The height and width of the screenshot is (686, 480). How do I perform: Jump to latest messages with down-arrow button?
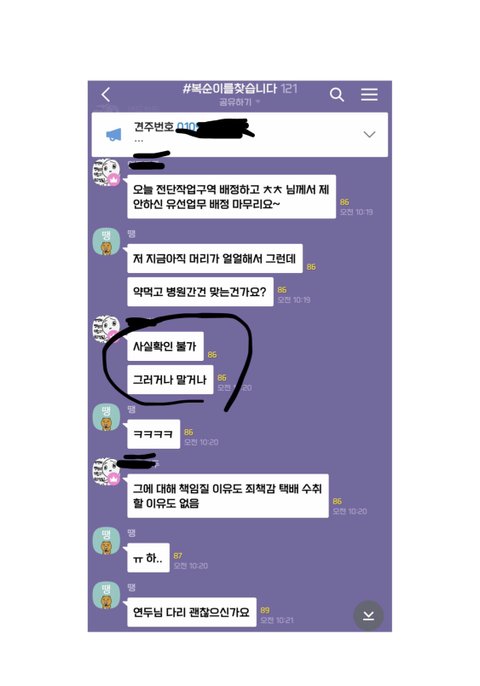tap(368, 616)
